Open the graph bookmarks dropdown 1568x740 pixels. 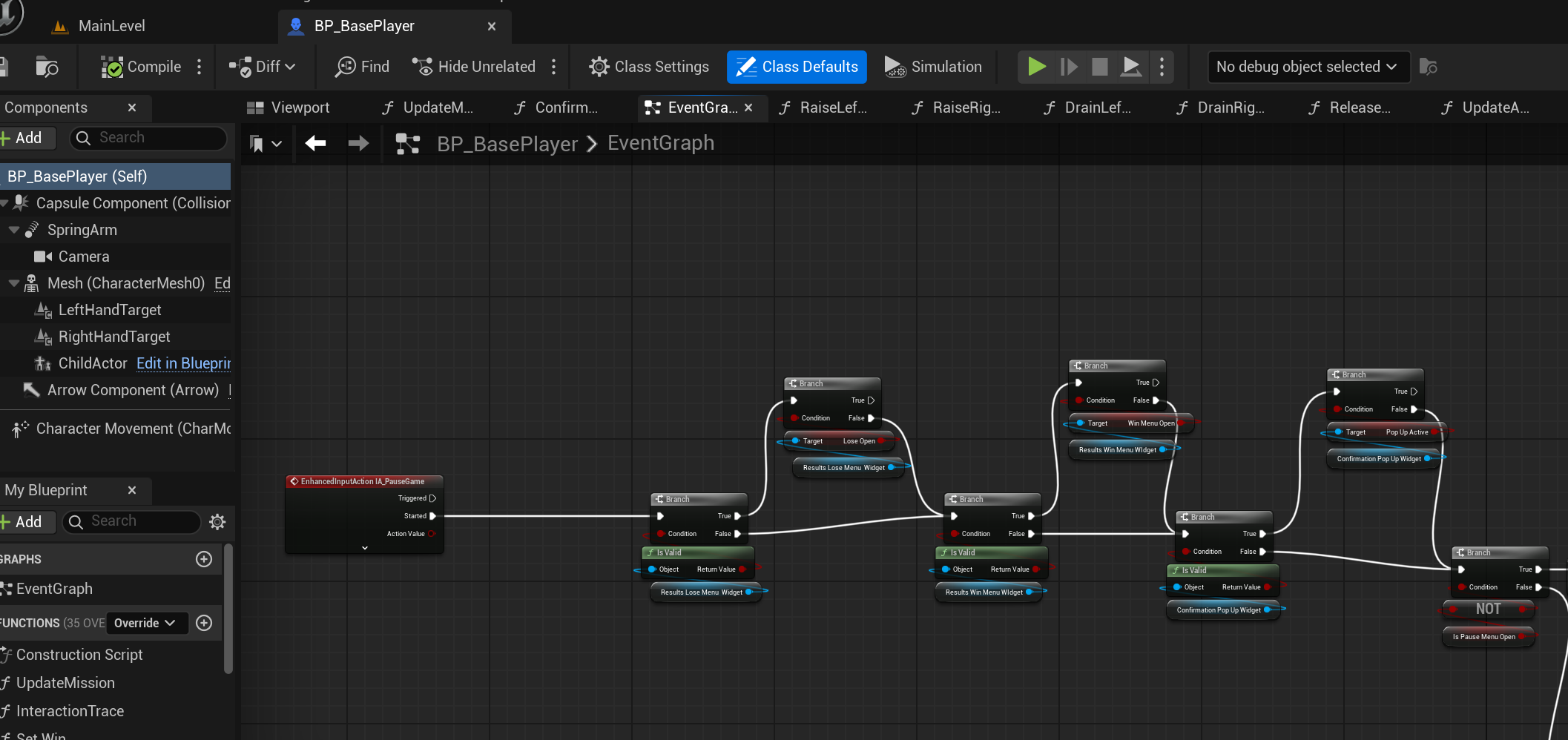click(266, 143)
